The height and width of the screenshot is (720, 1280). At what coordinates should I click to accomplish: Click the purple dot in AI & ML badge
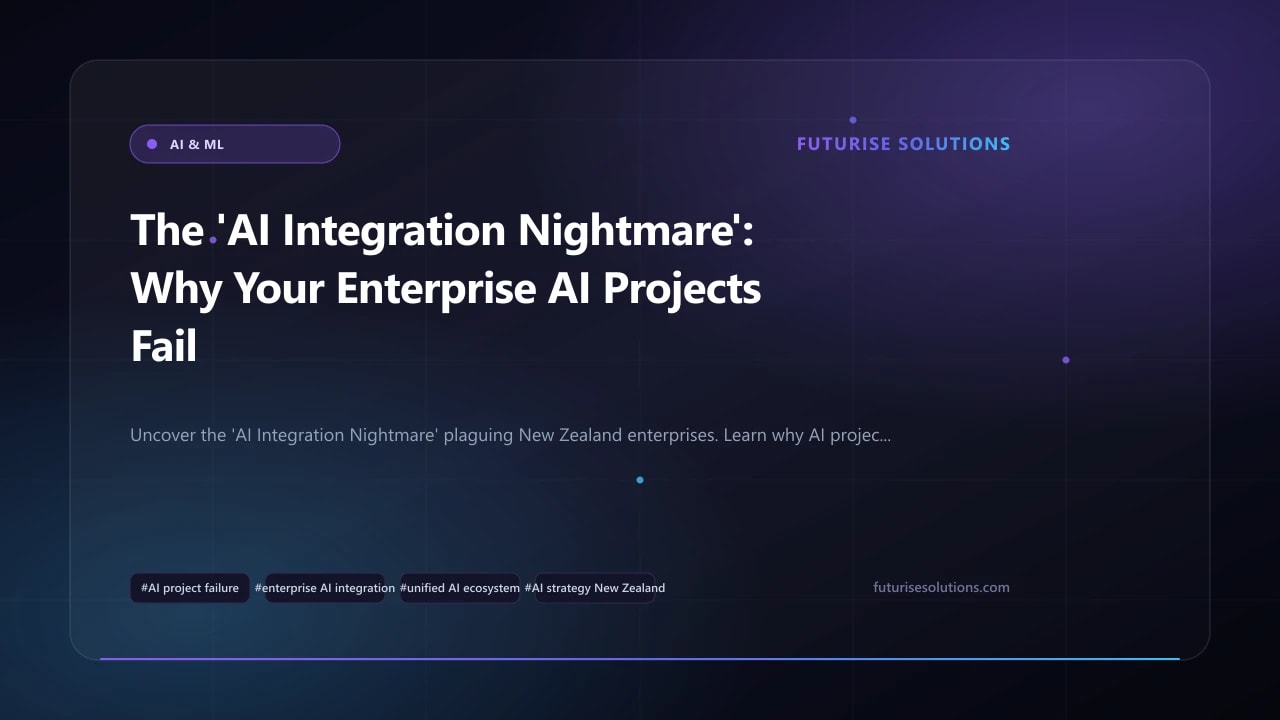click(x=152, y=144)
